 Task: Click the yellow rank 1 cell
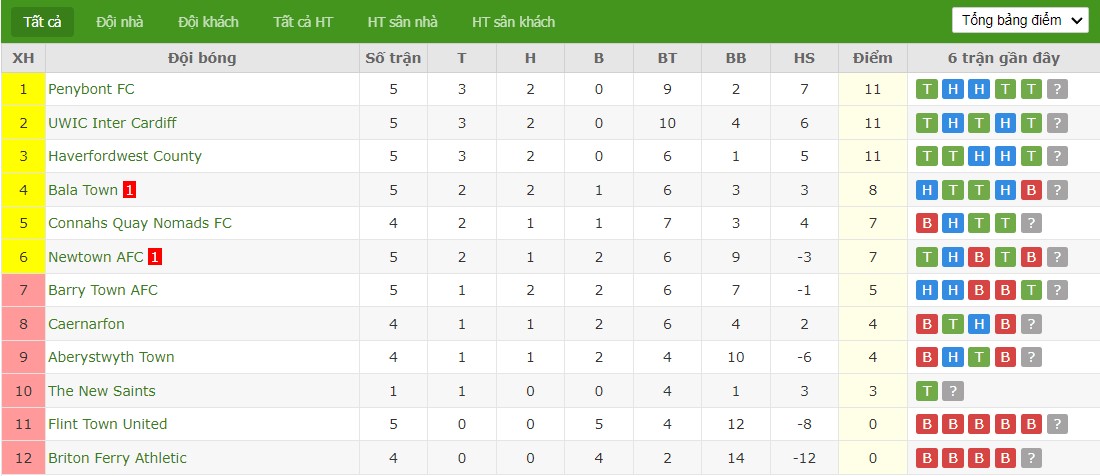(x=24, y=90)
